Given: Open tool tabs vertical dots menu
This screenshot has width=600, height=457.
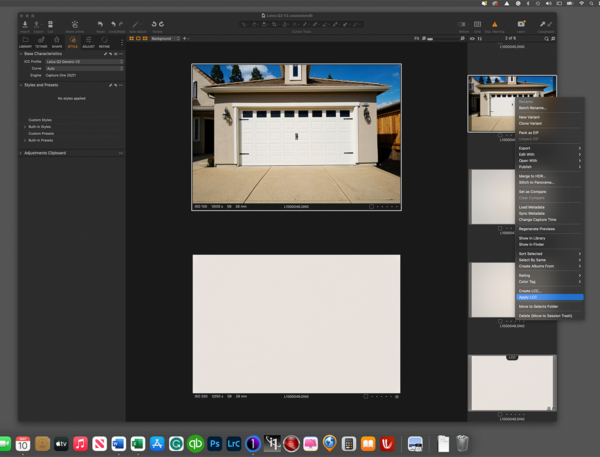Looking at the screenshot, I should tap(122, 42).
